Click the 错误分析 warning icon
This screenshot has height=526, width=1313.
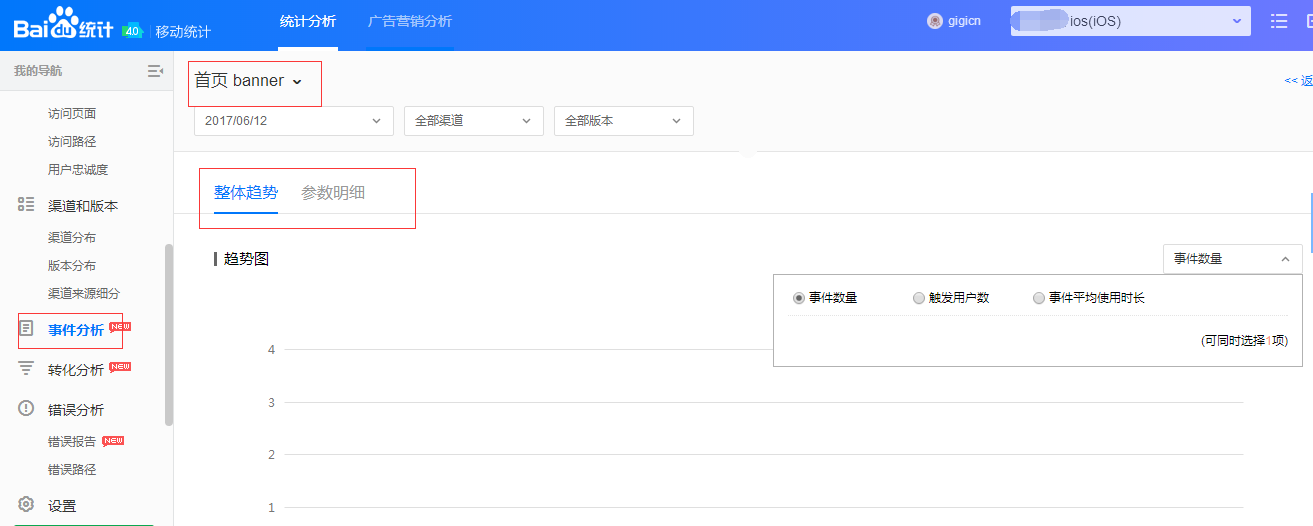[x=27, y=409]
